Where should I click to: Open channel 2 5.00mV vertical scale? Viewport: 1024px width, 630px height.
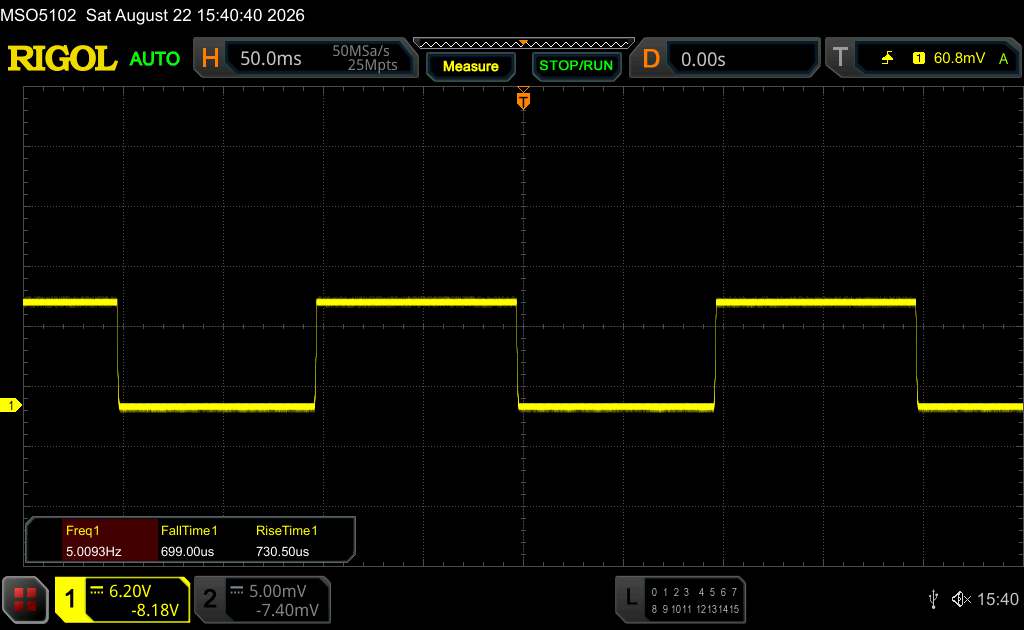click(x=278, y=591)
